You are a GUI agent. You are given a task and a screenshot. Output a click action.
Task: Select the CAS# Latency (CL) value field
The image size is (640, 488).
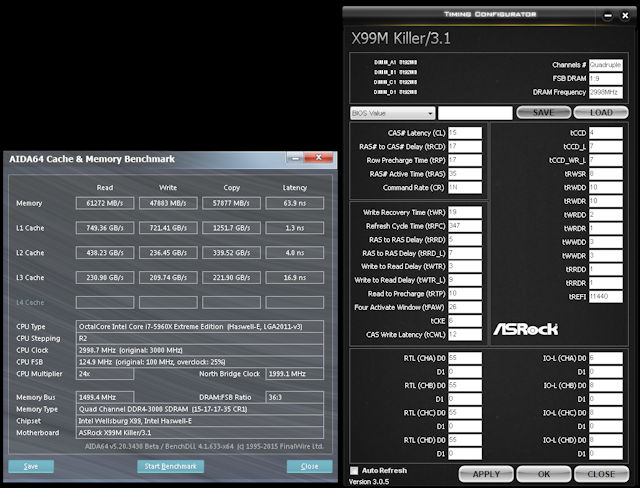click(465, 133)
